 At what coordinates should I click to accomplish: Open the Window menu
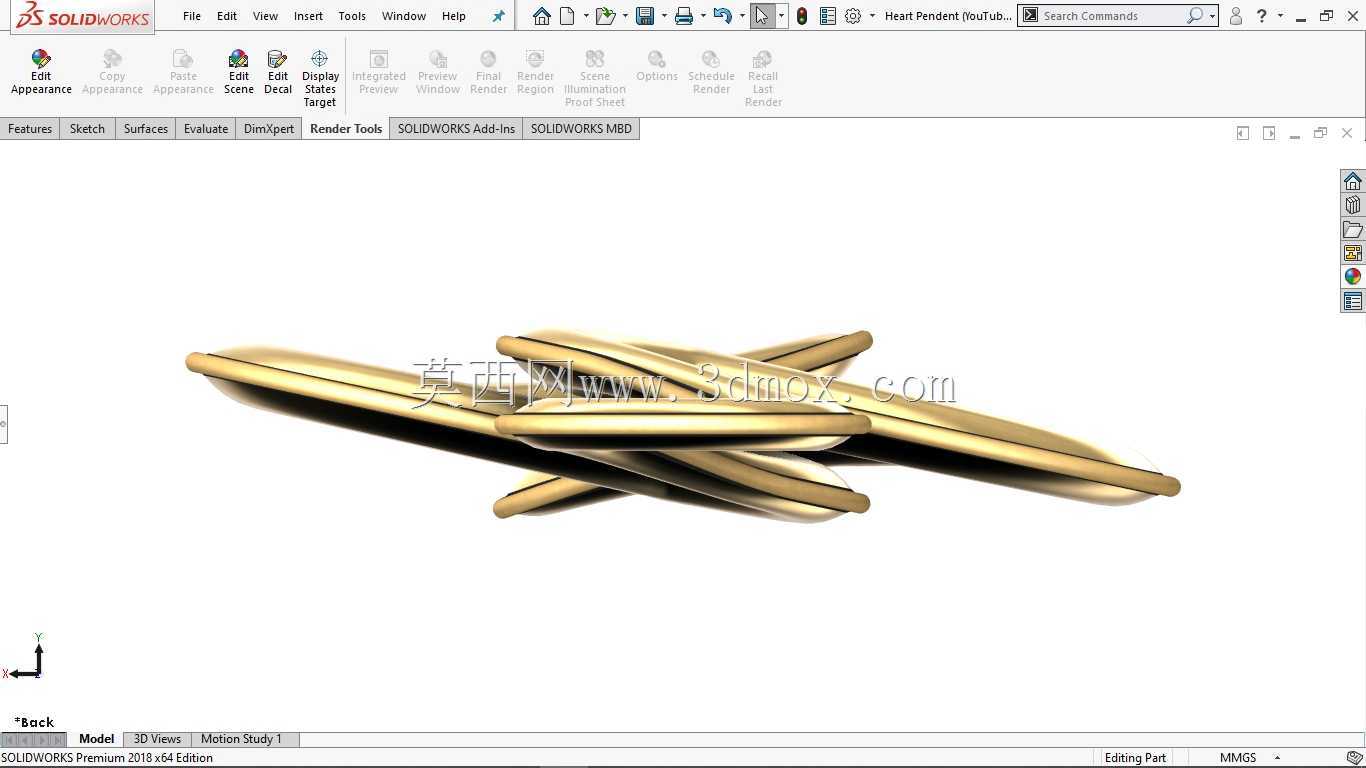(404, 16)
